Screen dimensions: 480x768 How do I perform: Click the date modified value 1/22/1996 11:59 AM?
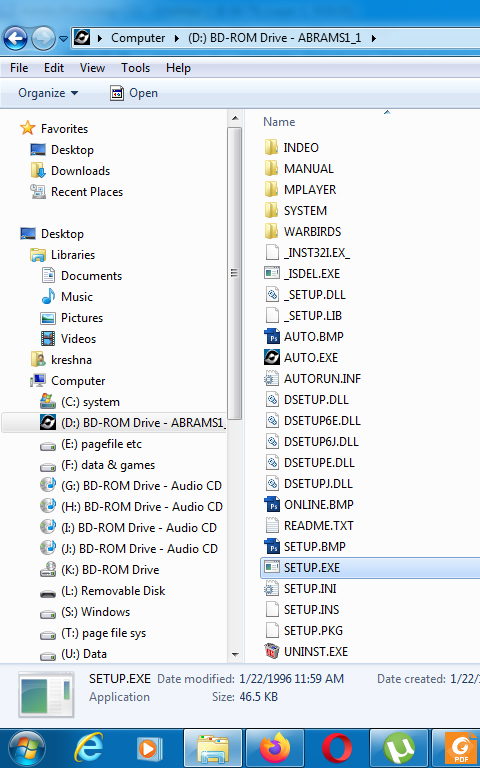click(x=291, y=679)
